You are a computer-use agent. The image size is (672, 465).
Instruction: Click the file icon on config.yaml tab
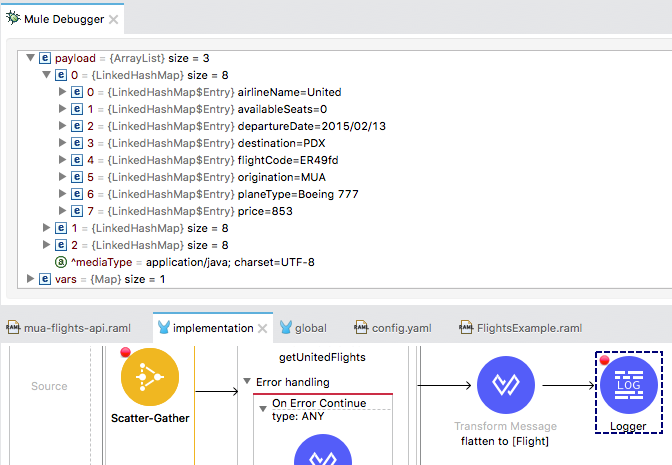(x=361, y=328)
